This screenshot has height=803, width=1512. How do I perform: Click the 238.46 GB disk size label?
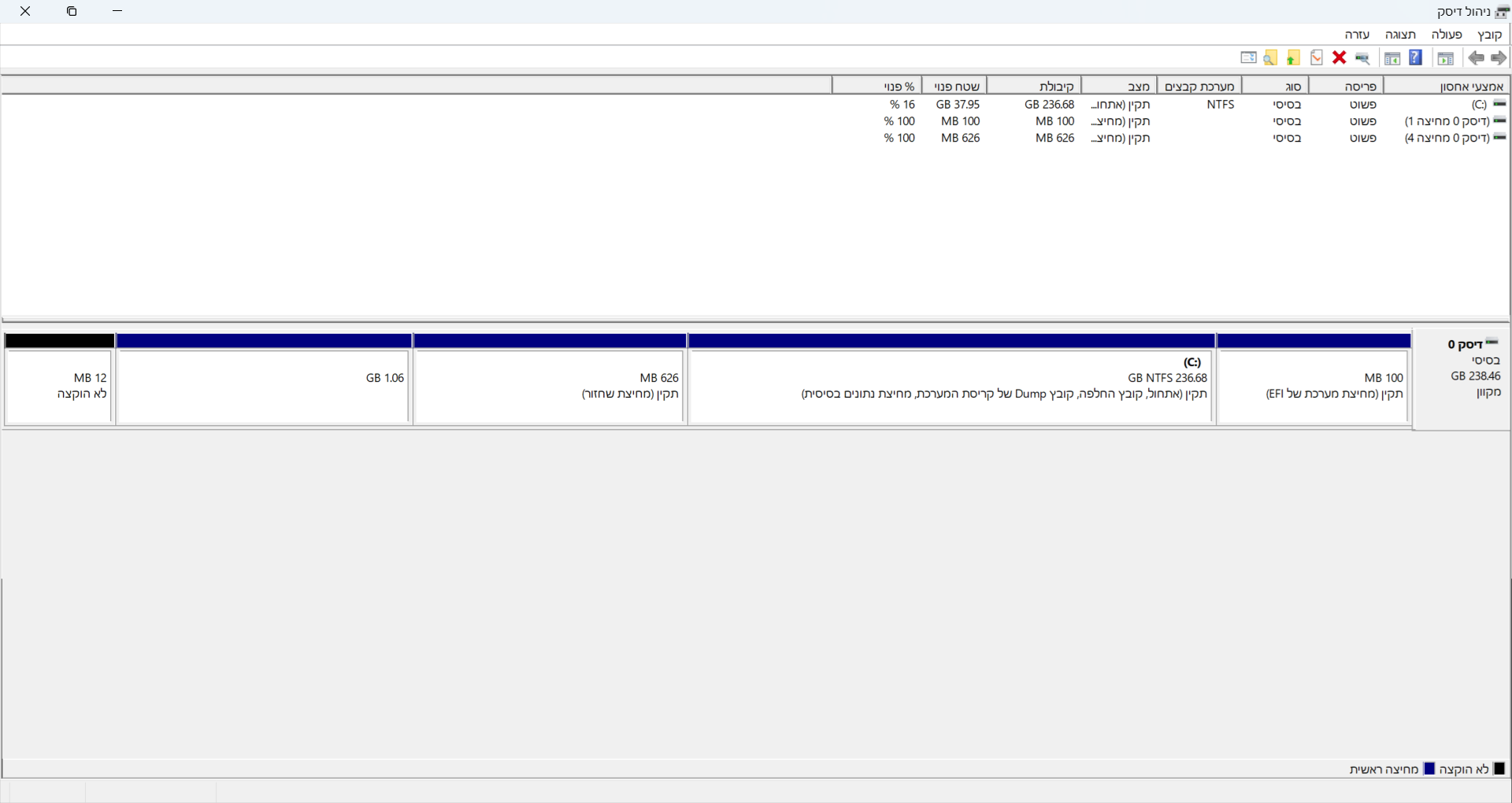tap(1476, 376)
